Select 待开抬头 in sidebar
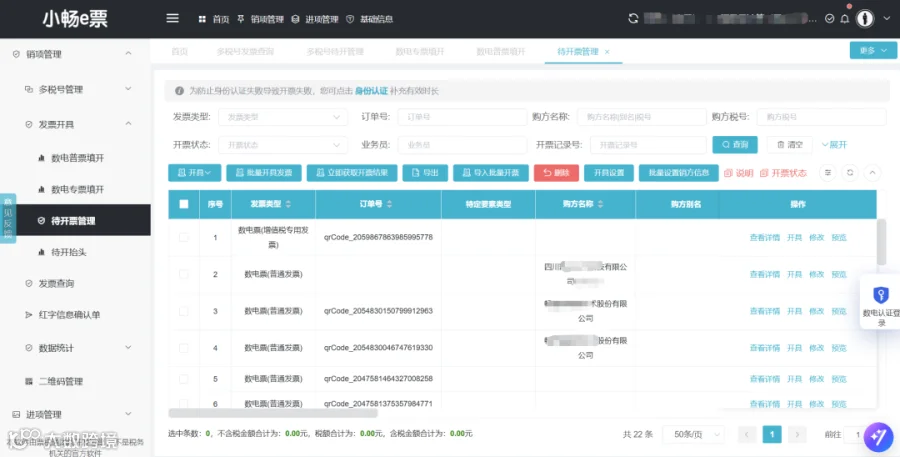 coord(75,252)
